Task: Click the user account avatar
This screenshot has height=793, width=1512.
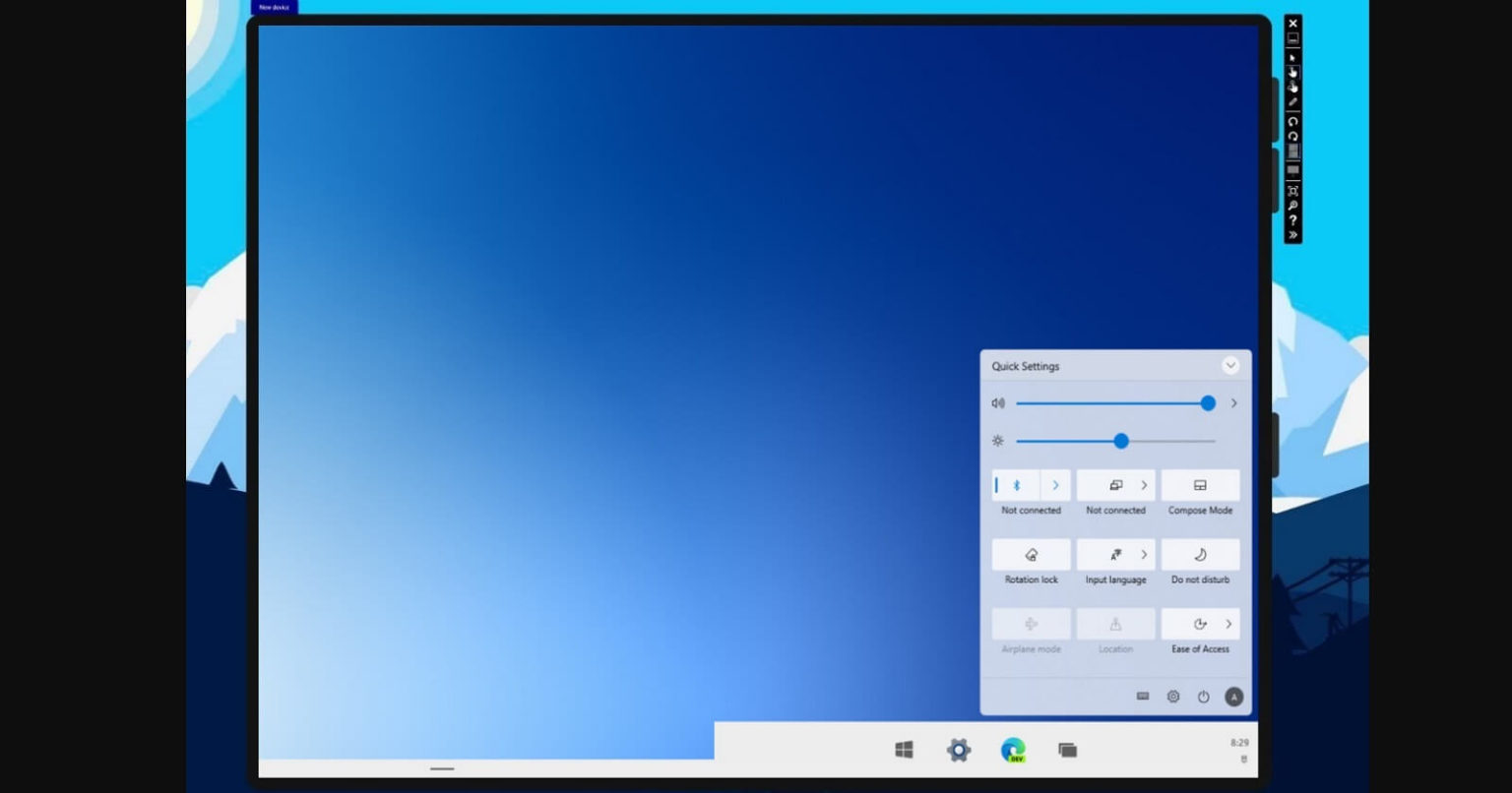Action: tap(1232, 697)
